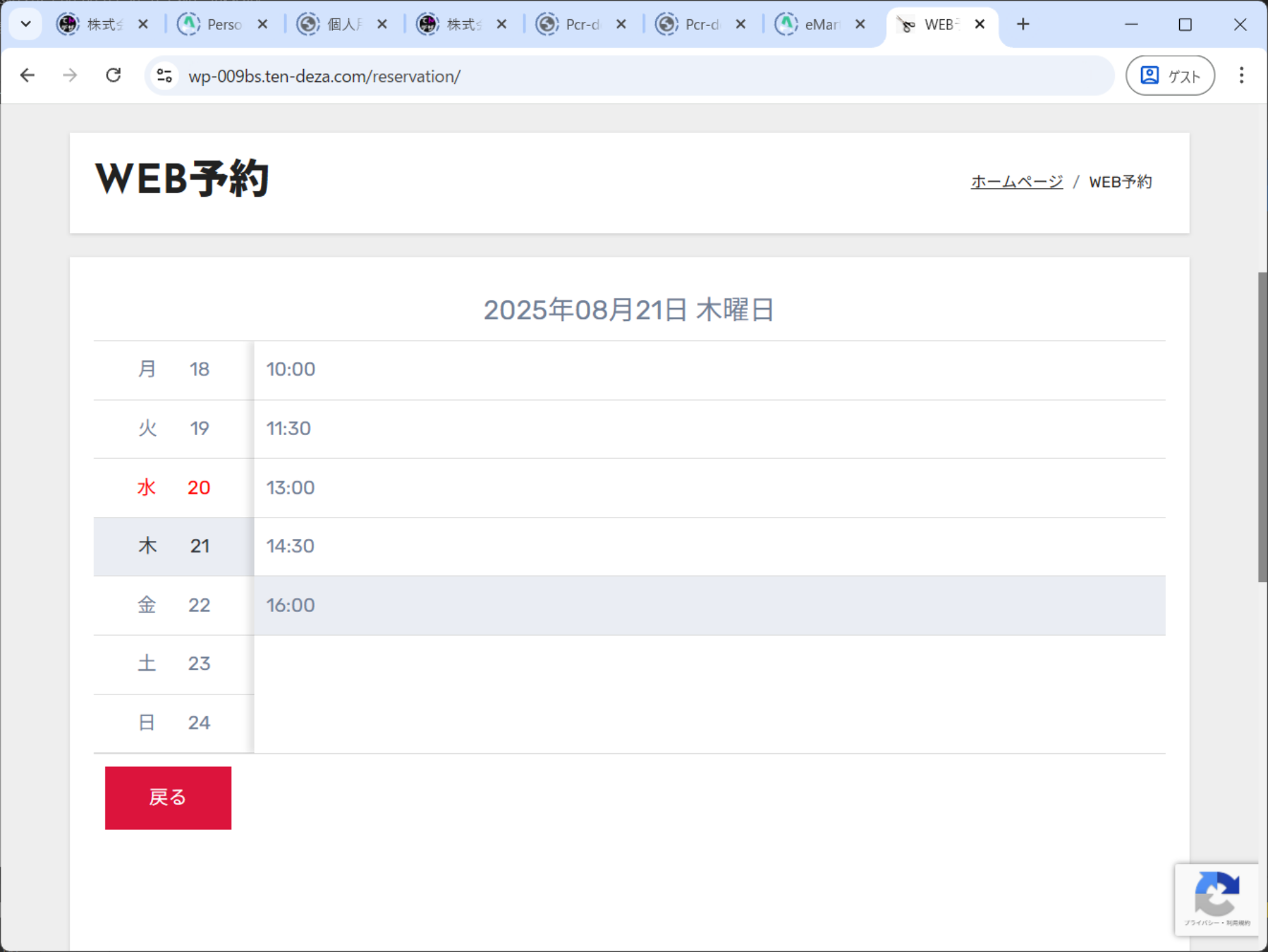The height and width of the screenshot is (952, 1268).
Task: Open Chrome's three-dot menu
Action: 1241,75
